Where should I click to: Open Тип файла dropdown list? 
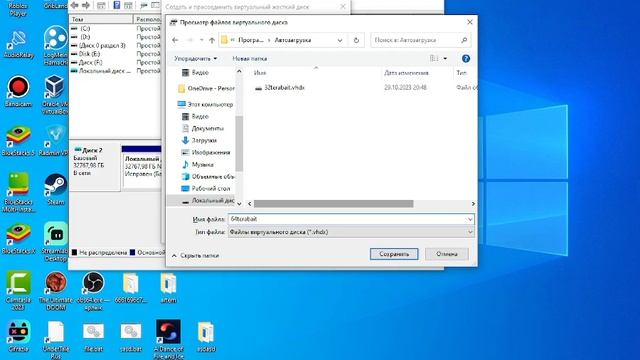pos(351,232)
